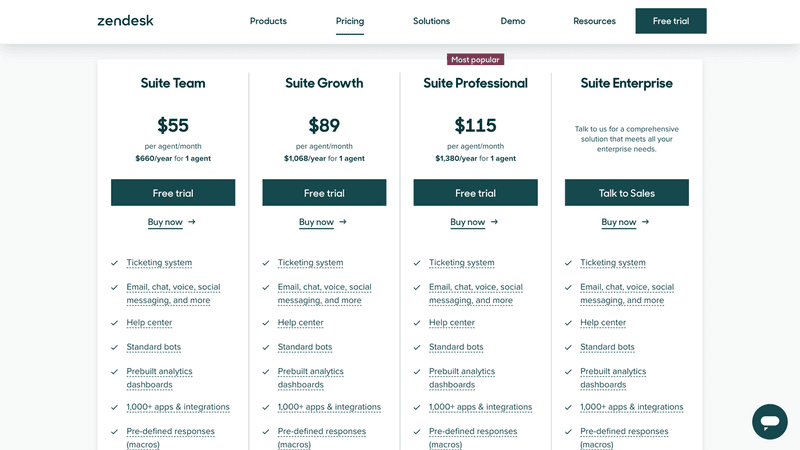Click Talk to Sales for Enterprise
This screenshot has height=450, width=800.
pyautogui.click(x=627, y=193)
